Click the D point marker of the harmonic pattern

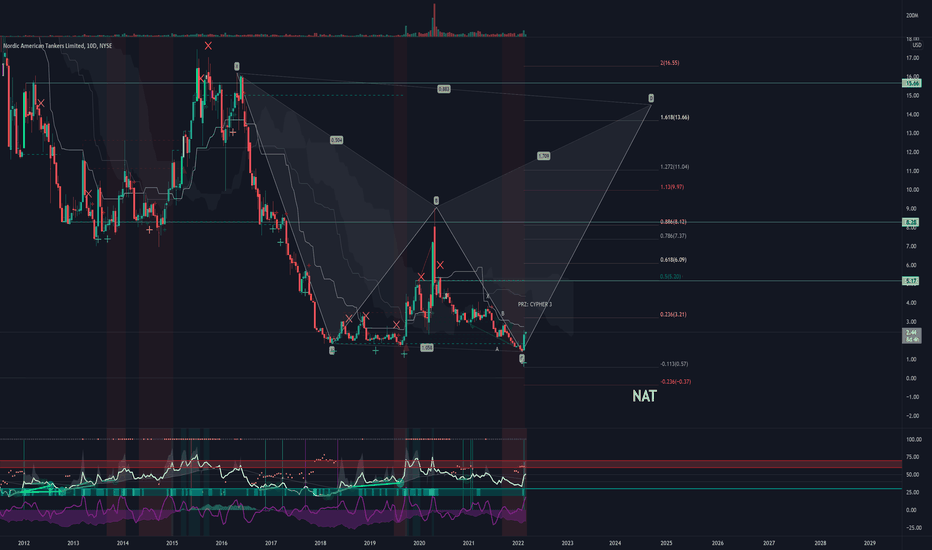[x=651, y=98]
